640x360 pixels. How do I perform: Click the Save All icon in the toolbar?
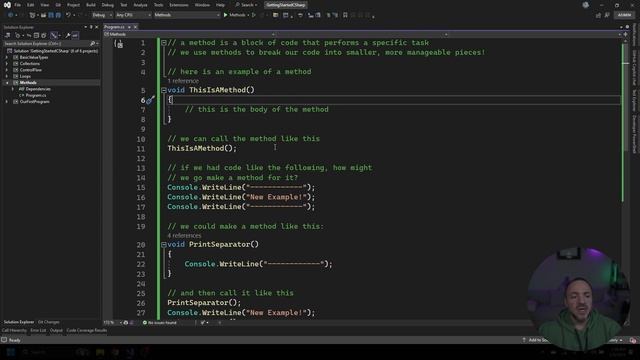coord(58,15)
